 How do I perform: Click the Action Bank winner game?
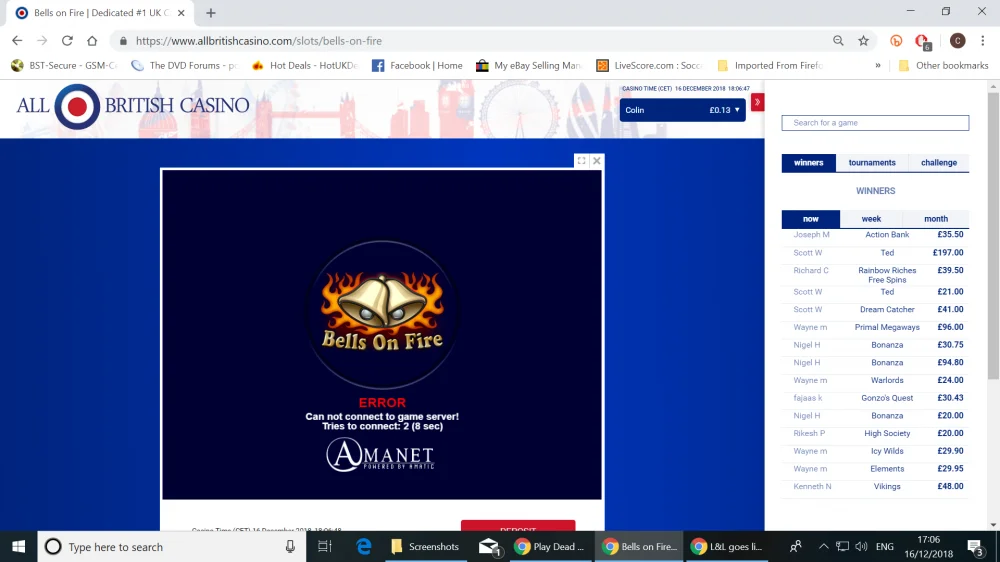tap(887, 235)
